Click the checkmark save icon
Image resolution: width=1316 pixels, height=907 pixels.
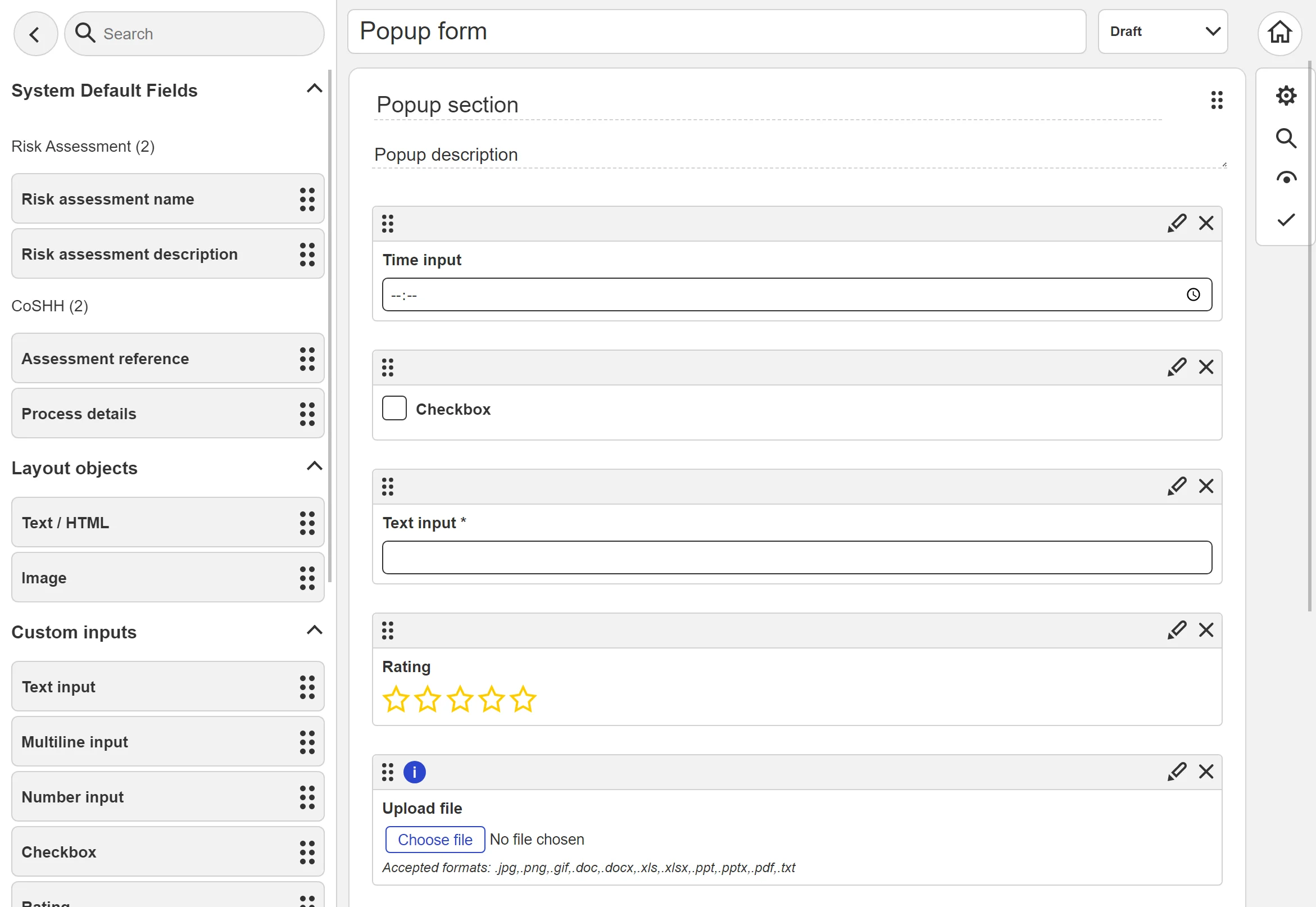(x=1285, y=220)
